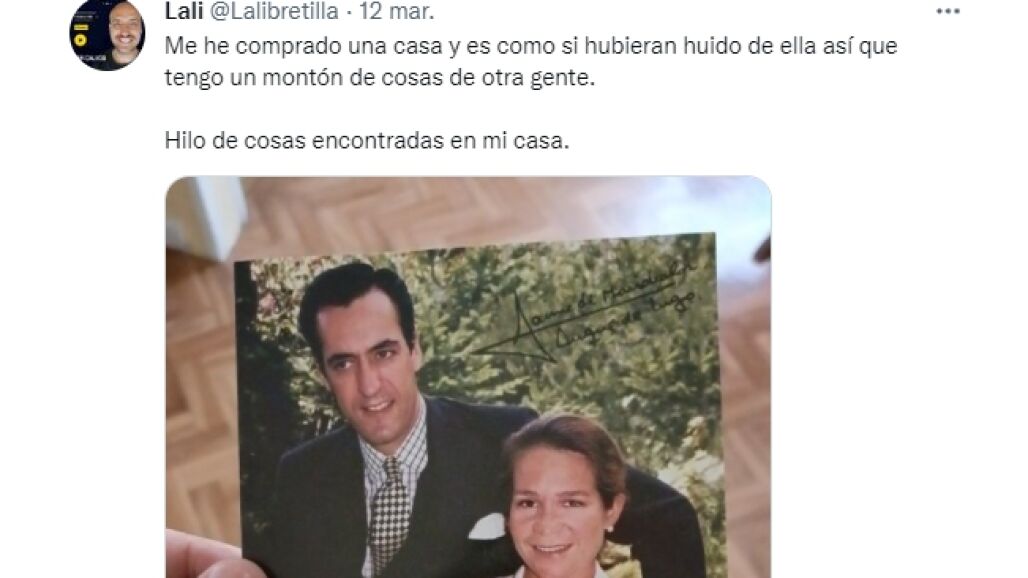The image size is (1028, 578).
Task: Click the white object in the image's top-left corner
Action: pyautogui.click(x=207, y=216)
